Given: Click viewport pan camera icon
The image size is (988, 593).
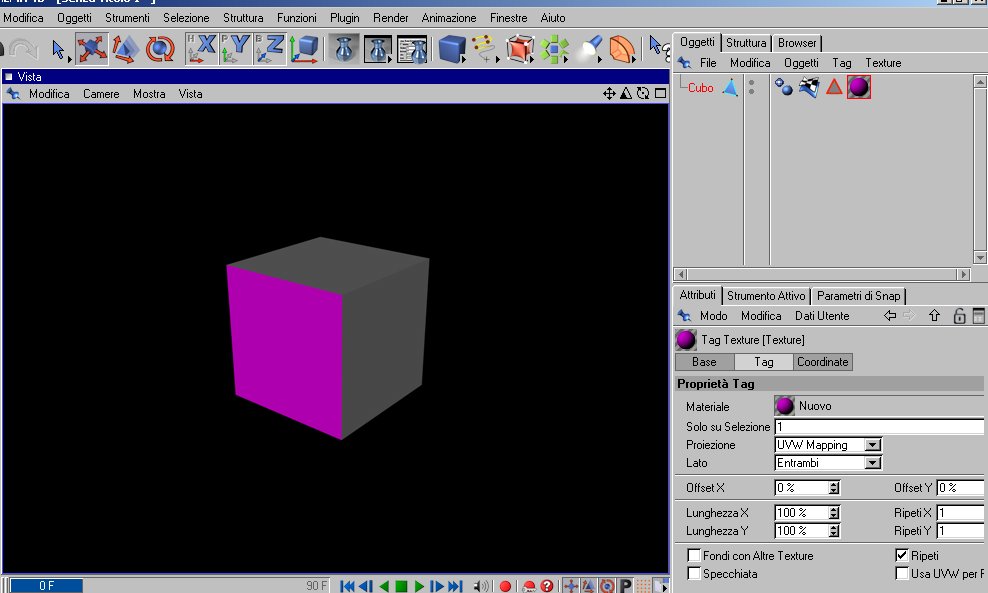Looking at the screenshot, I should click(x=609, y=93).
